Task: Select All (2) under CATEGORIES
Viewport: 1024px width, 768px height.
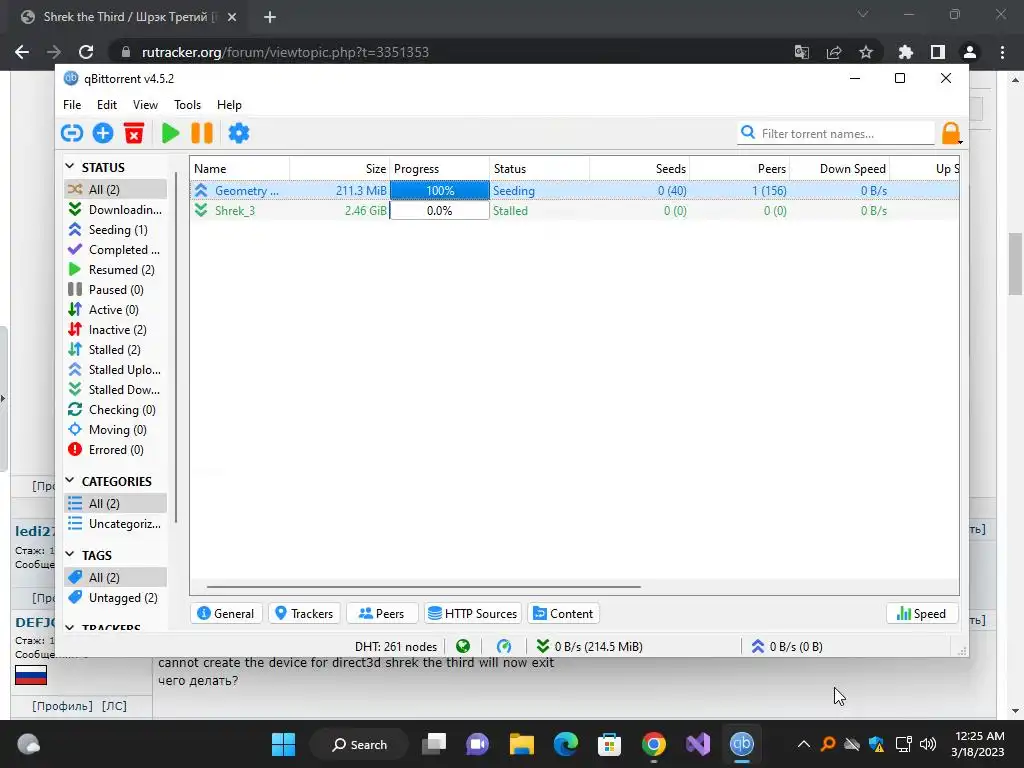Action: tap(116, 504)
